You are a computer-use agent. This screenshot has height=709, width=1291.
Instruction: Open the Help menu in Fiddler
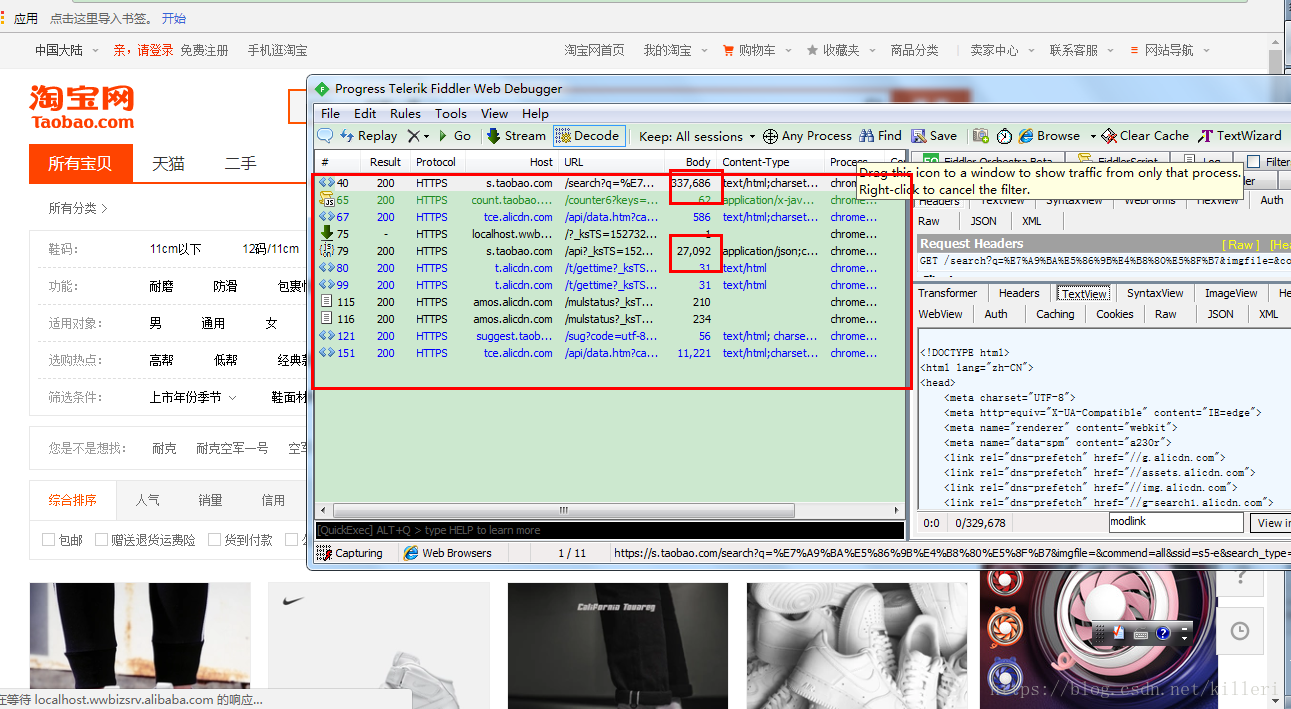click(535, 114)
